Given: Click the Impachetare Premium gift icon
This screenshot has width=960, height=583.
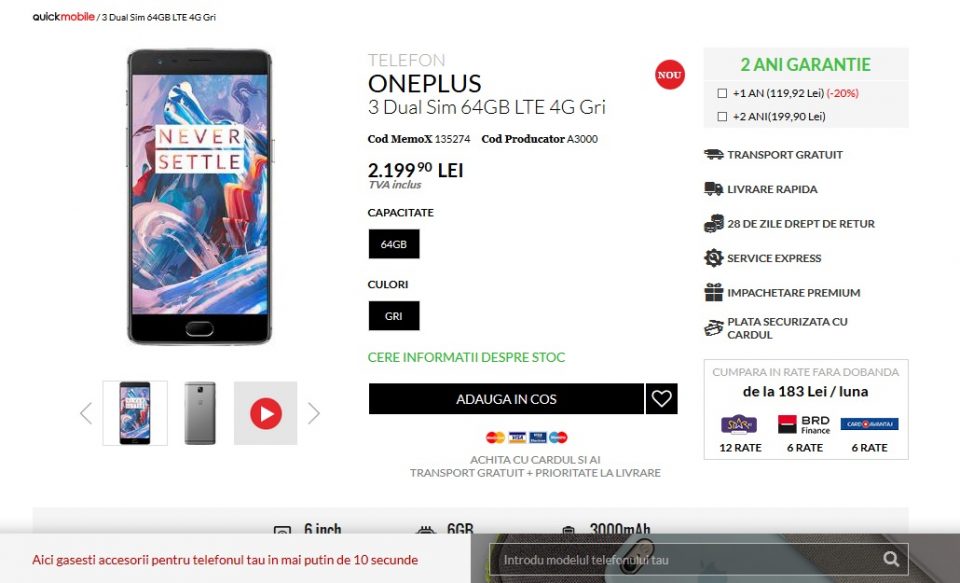Looking at the screenshot, I should 713,292.
